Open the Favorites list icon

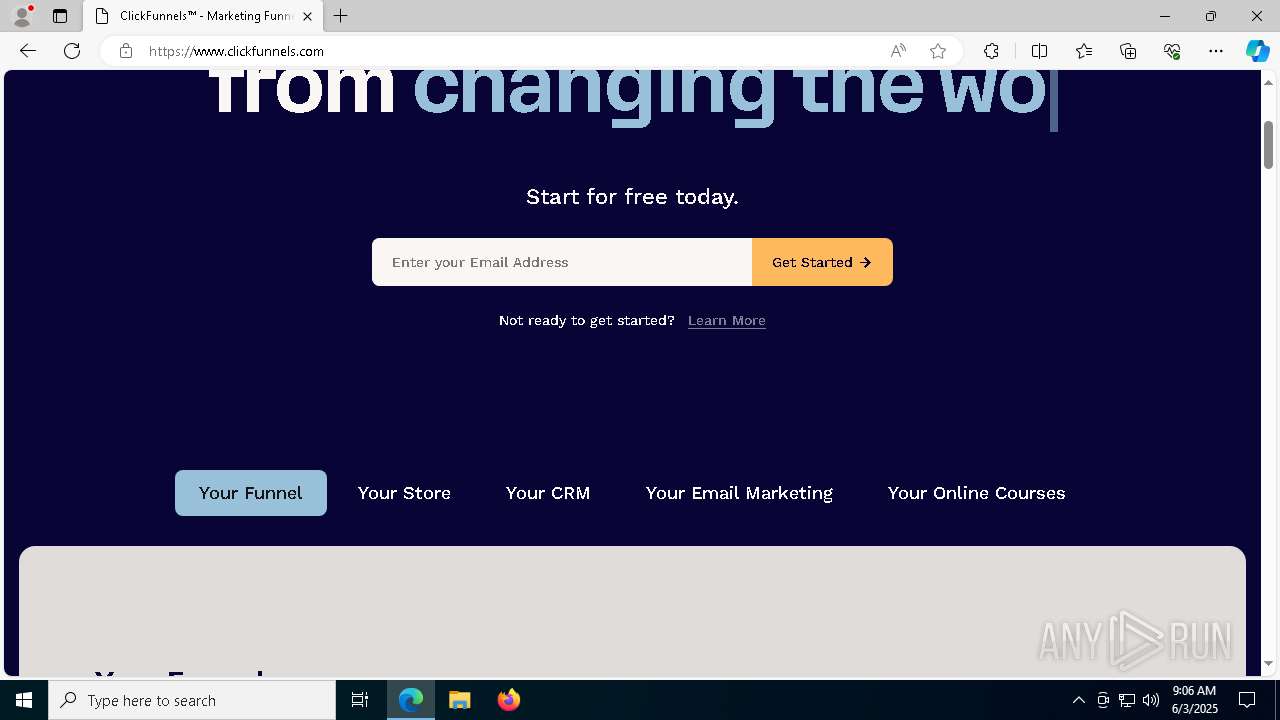1084,51
